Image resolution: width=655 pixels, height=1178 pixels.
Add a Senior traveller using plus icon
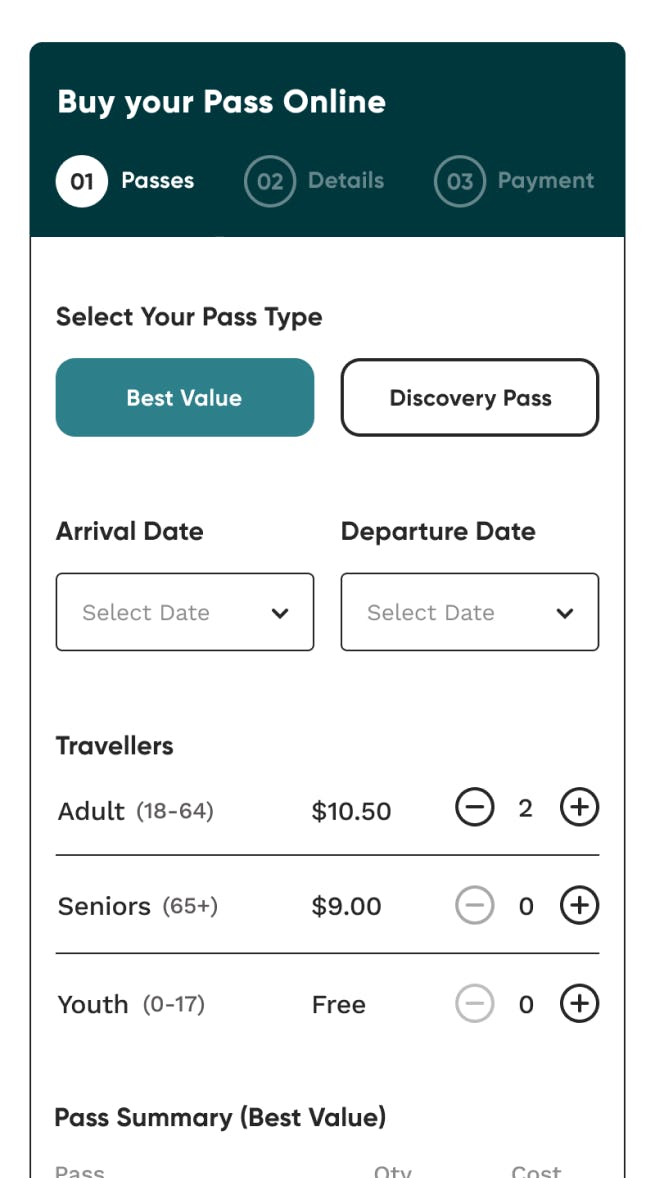pyautogui.click(x=579, y=905)
